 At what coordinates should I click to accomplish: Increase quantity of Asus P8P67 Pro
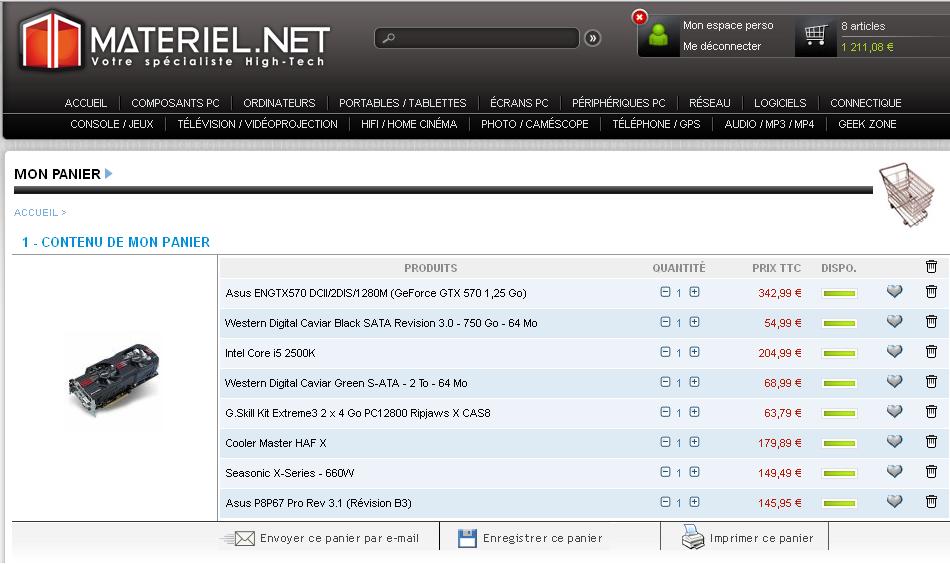pyautogui.click(x=694, y=502)
